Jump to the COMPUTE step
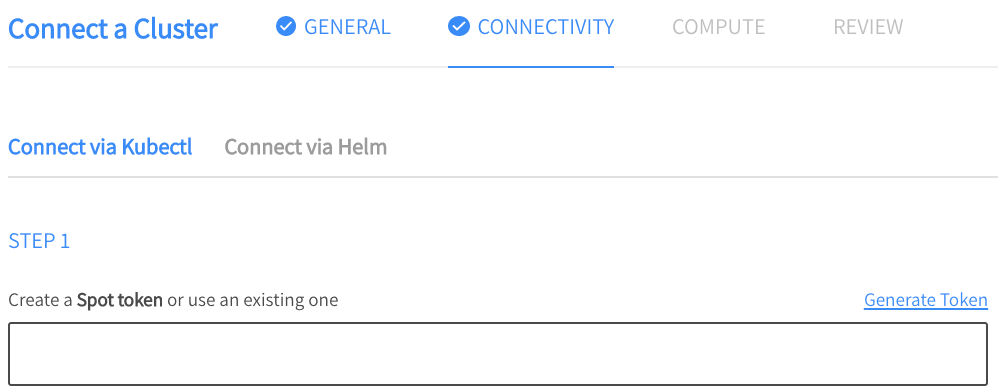 (x=719, y=27)
